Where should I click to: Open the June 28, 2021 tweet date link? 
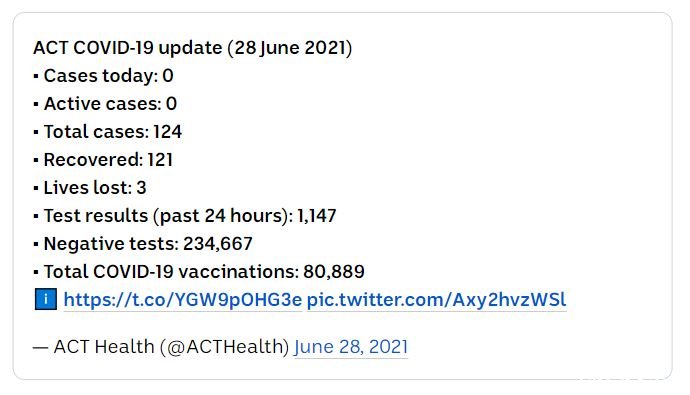tap(351, 347)
